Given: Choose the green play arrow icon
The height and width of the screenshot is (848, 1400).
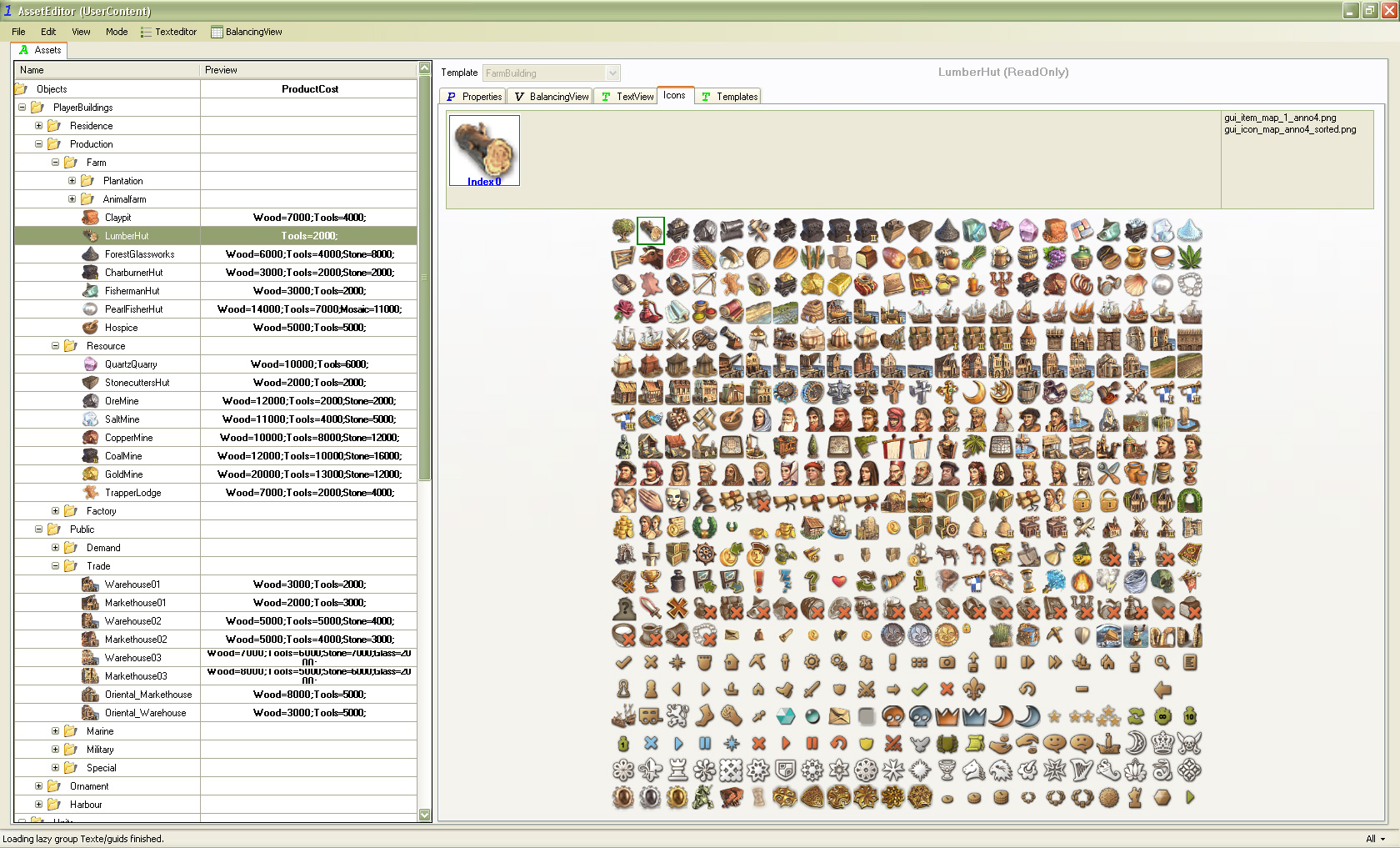Looking at the screenshot, I should 1189,797.
